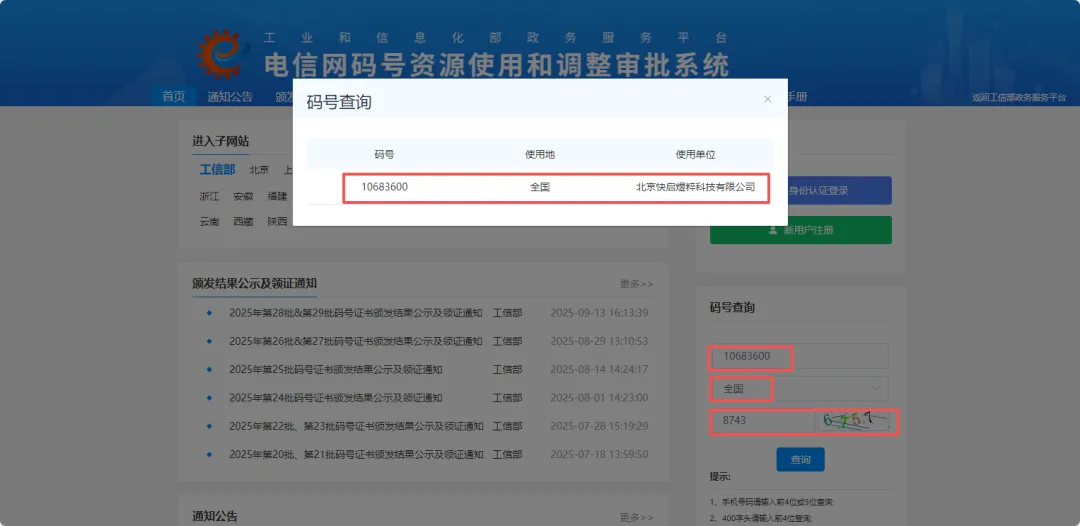Screen dimensions: 1080x526
Task: Select 安徽 sub-site link
Action: click(243, 196)
